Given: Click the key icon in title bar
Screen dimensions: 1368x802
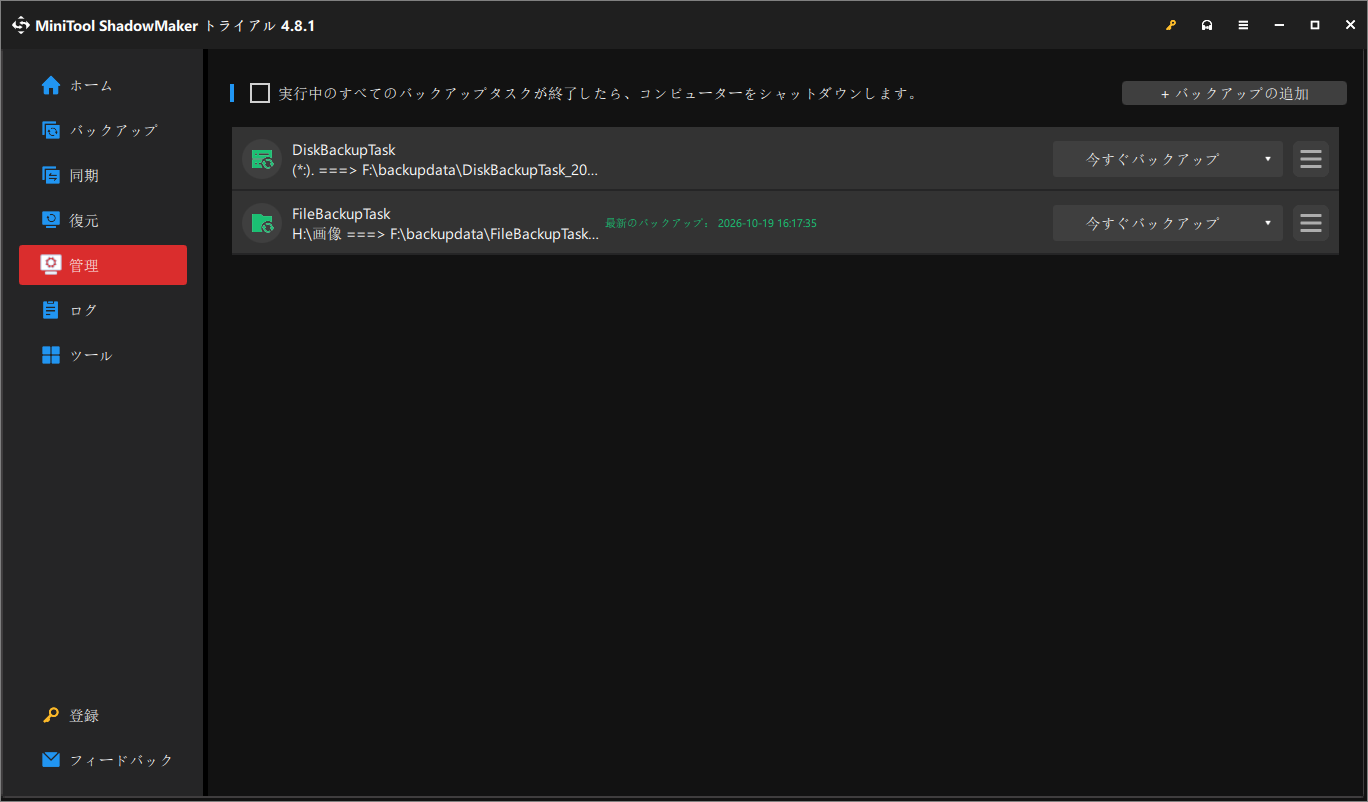Looking at the screenshot, I should (1171, 25).
